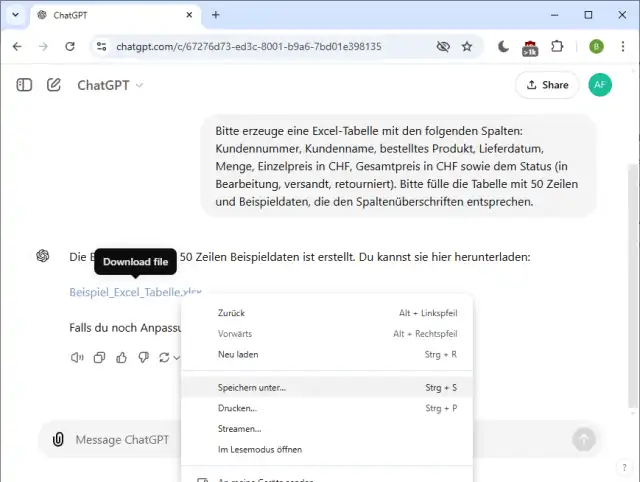Choose Drucken... in the context menu

327,408
